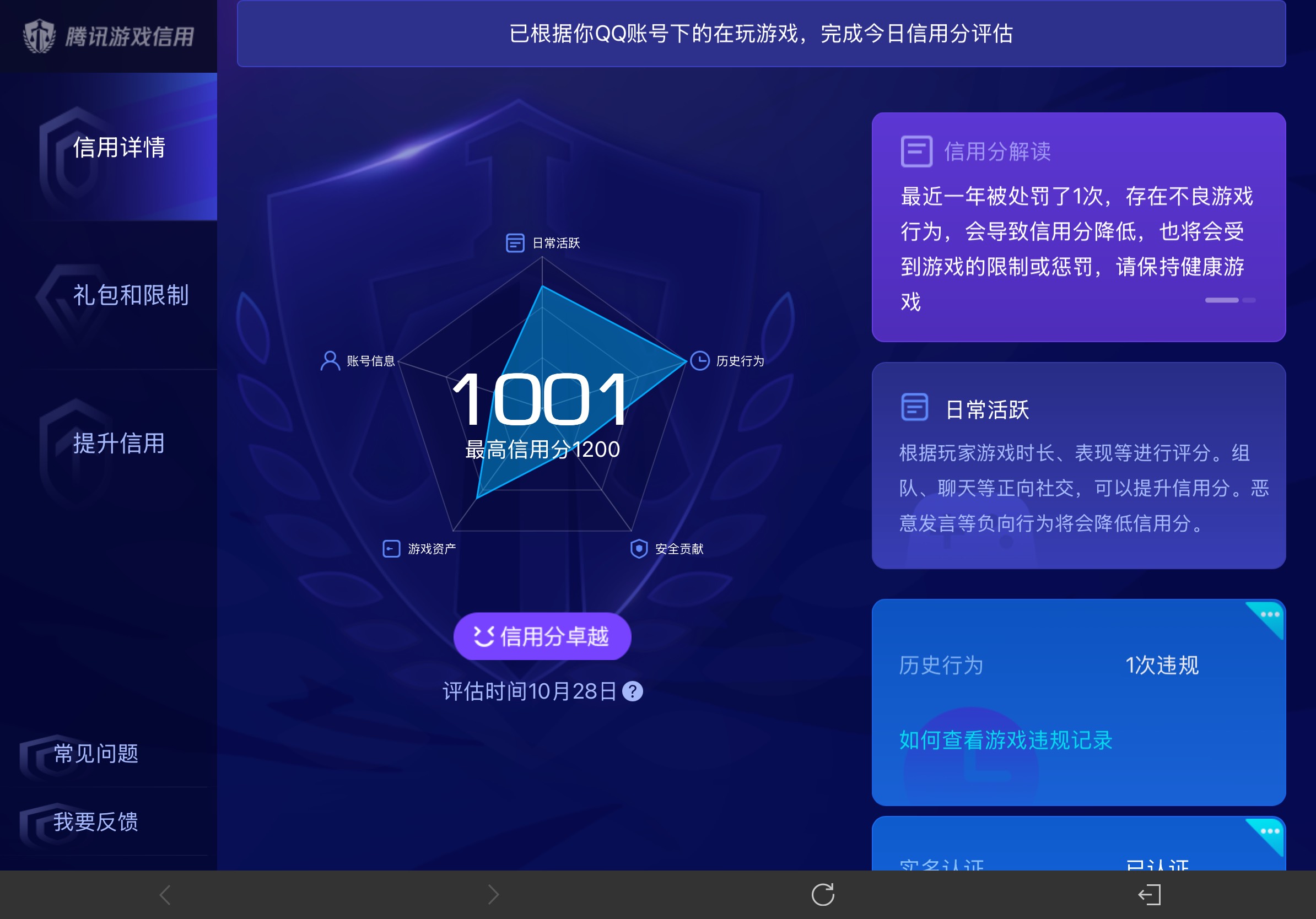Open the 提升信用 section

(109, 443)
